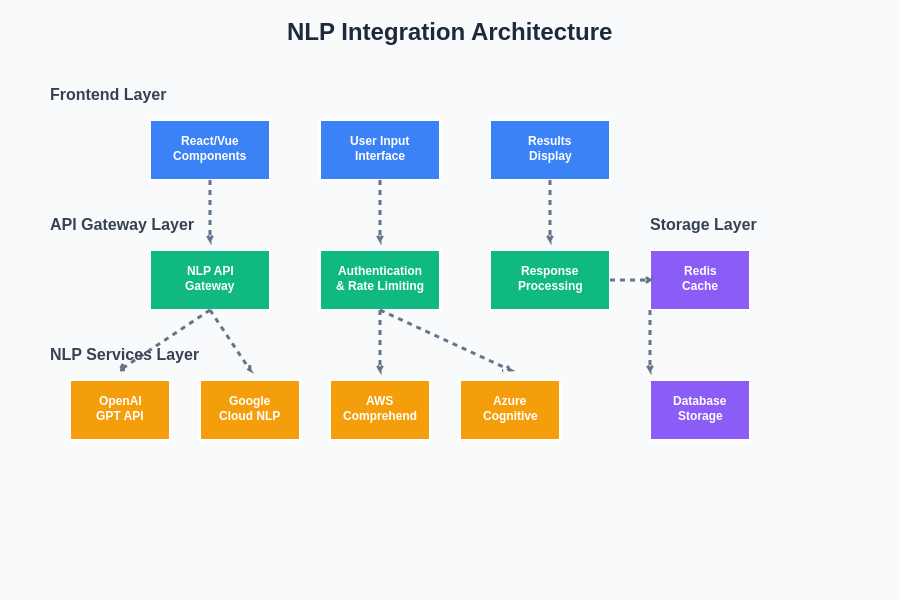Click the React/Vue Components box
This screenshot has width=900, height=600.
tap(210, 150)
